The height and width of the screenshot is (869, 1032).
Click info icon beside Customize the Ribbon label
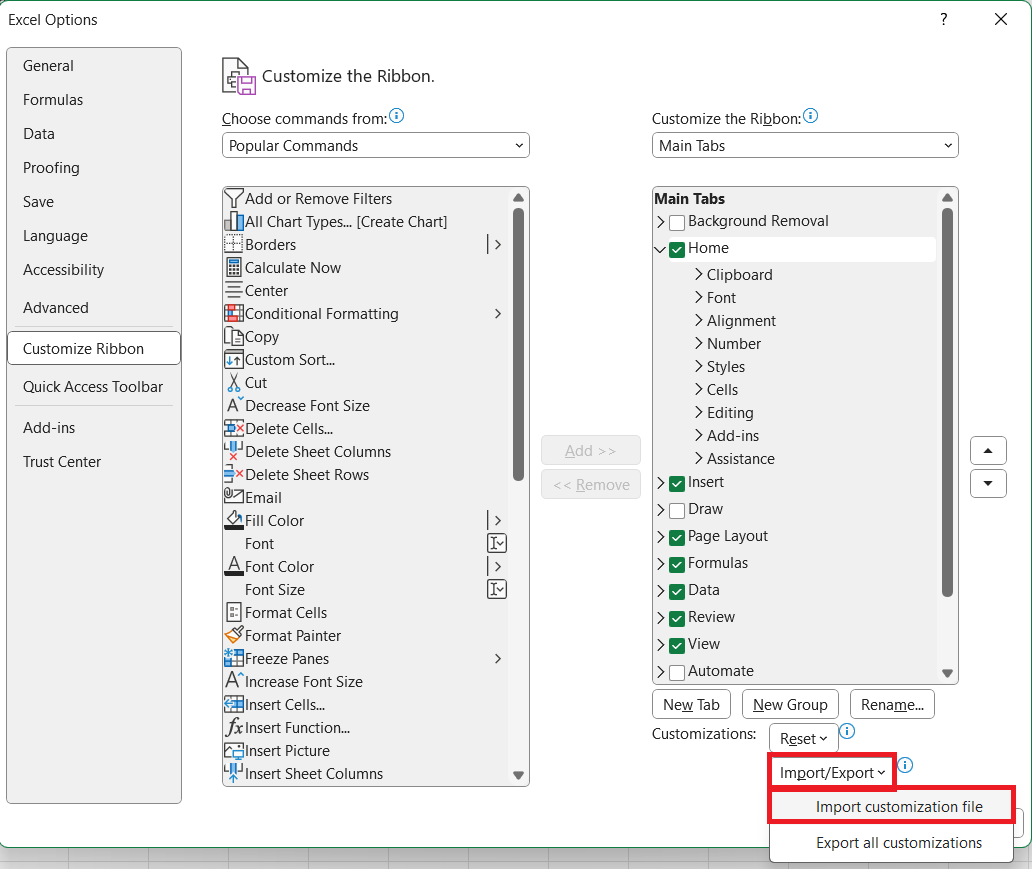point(810,117)
